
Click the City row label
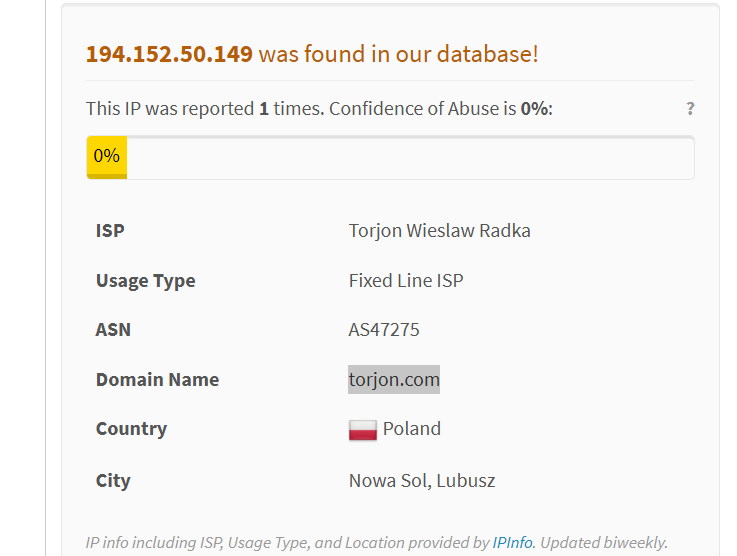(x=113, y=481)
